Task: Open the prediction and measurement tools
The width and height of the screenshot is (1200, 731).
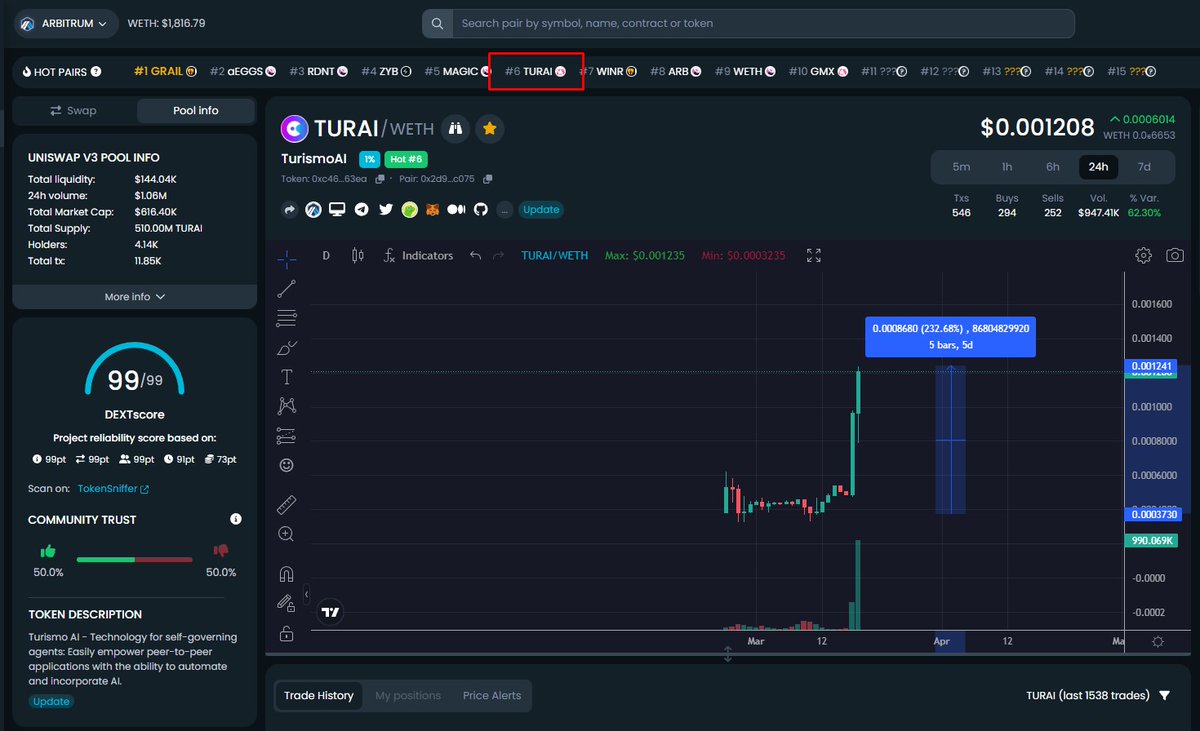Action: click(287, 436)
